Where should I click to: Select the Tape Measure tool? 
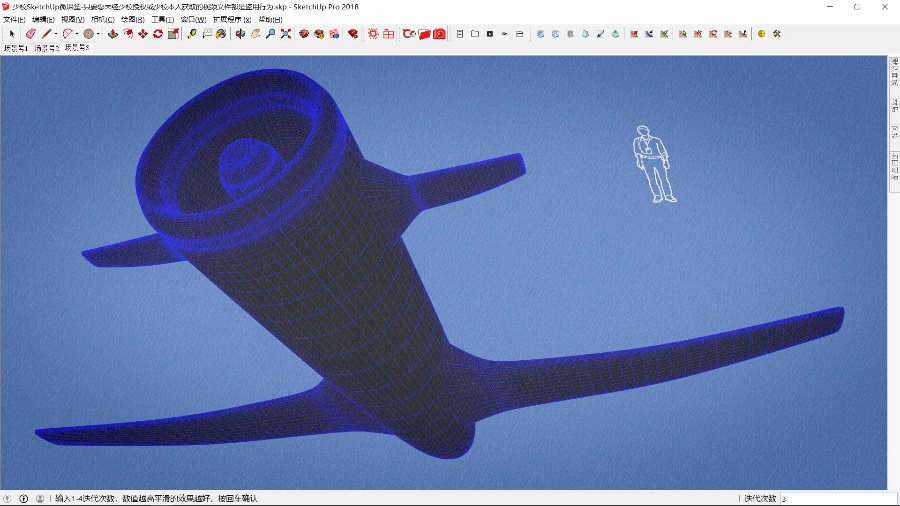[192, 34]
